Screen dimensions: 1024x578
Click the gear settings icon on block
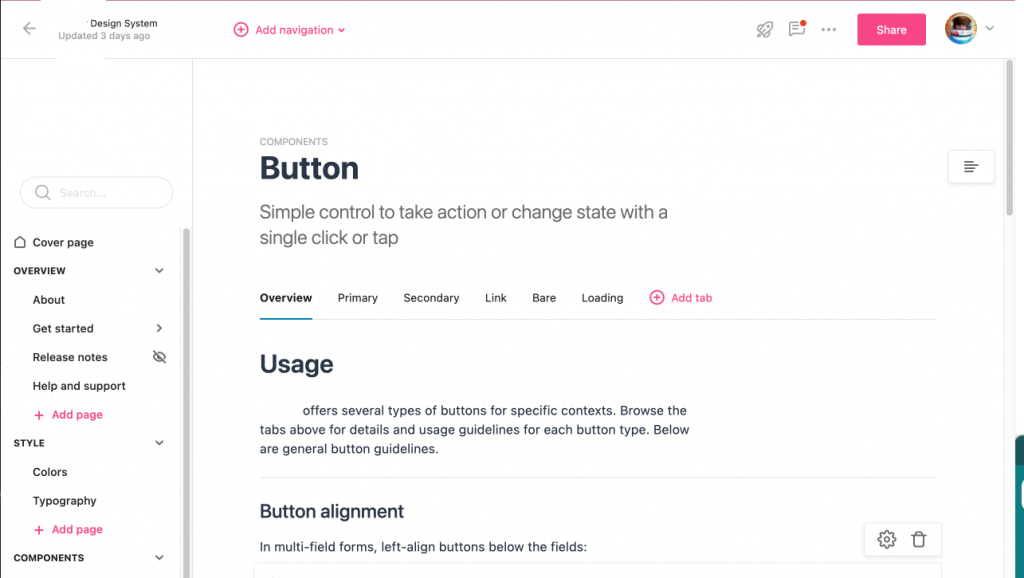coord(886,539)
